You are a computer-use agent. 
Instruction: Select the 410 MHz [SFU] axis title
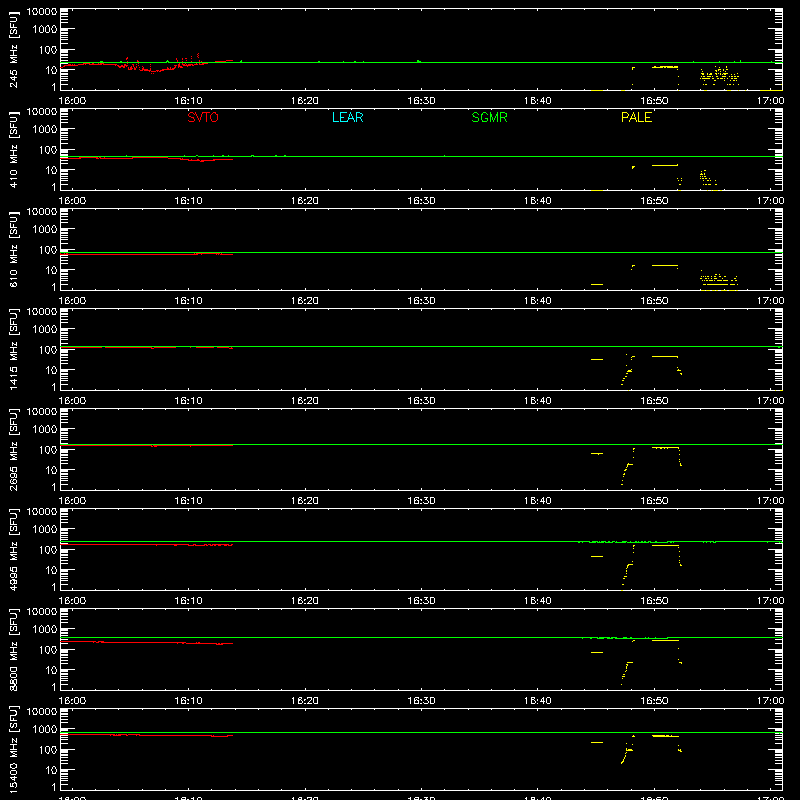(x=14, y=150)
